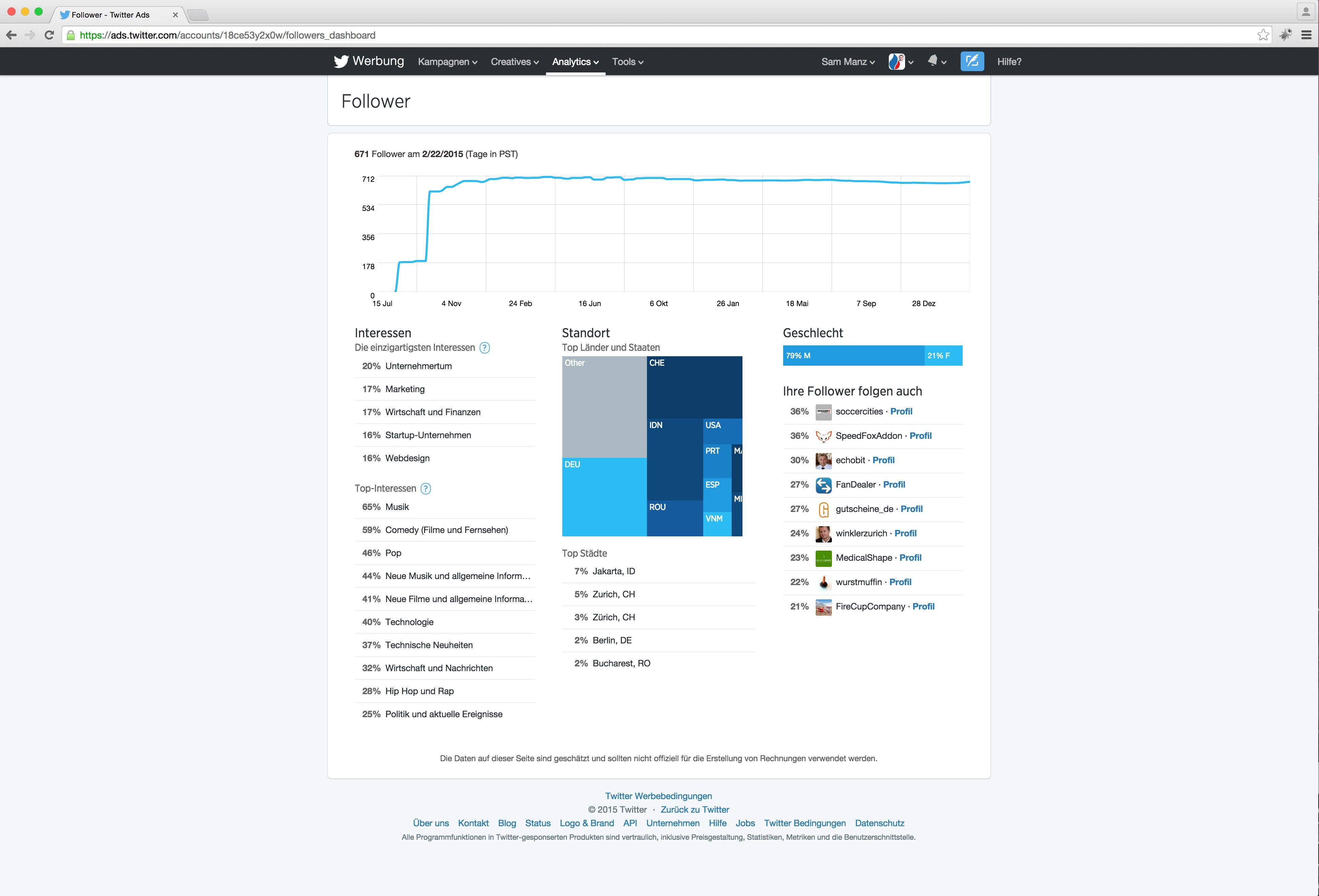Open the FireCupCompany Profil link
1319x896 pixels.
[x=923, y=606]
